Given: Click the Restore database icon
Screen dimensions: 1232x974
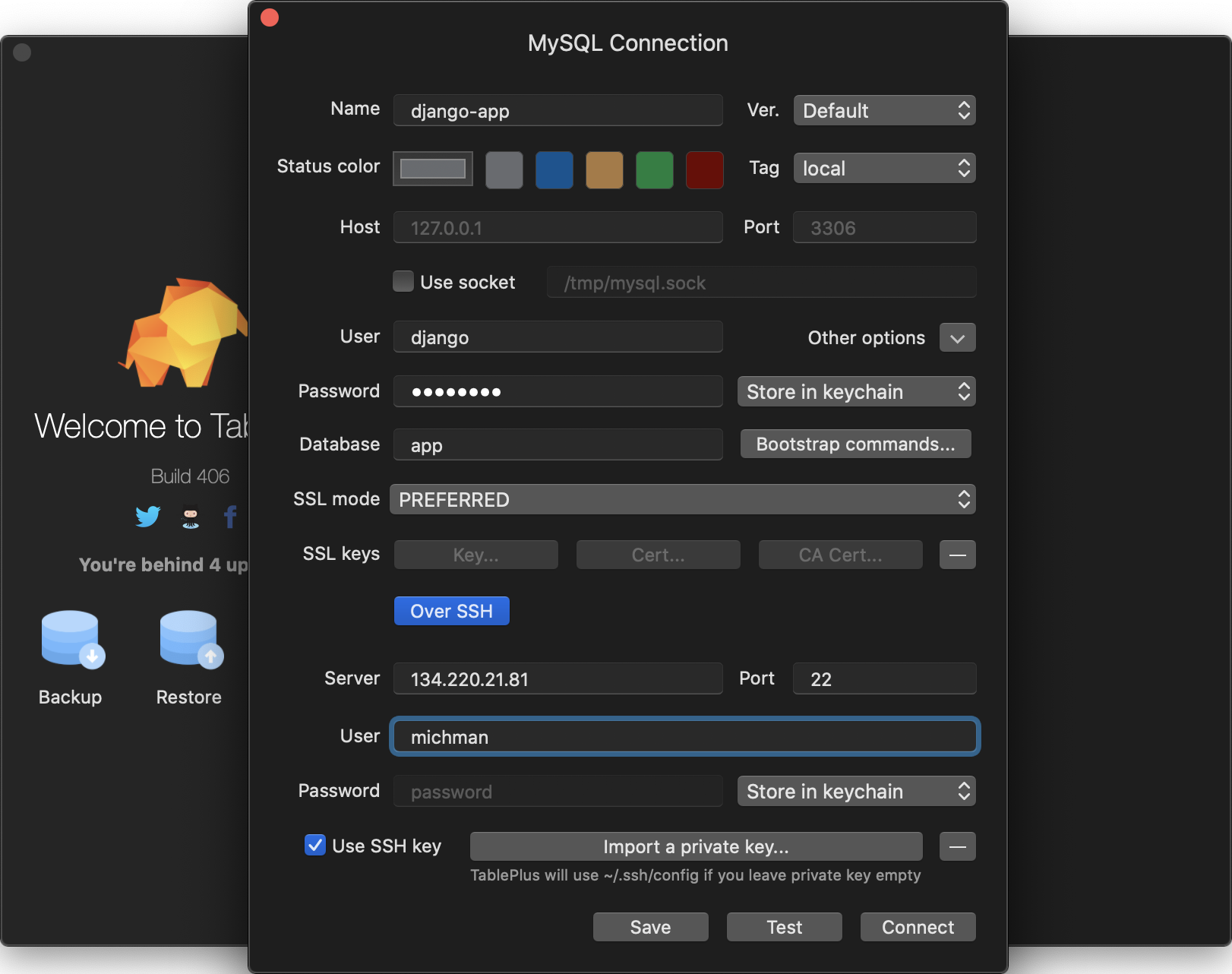Looking at the screenshot, I should click(191, 640).
